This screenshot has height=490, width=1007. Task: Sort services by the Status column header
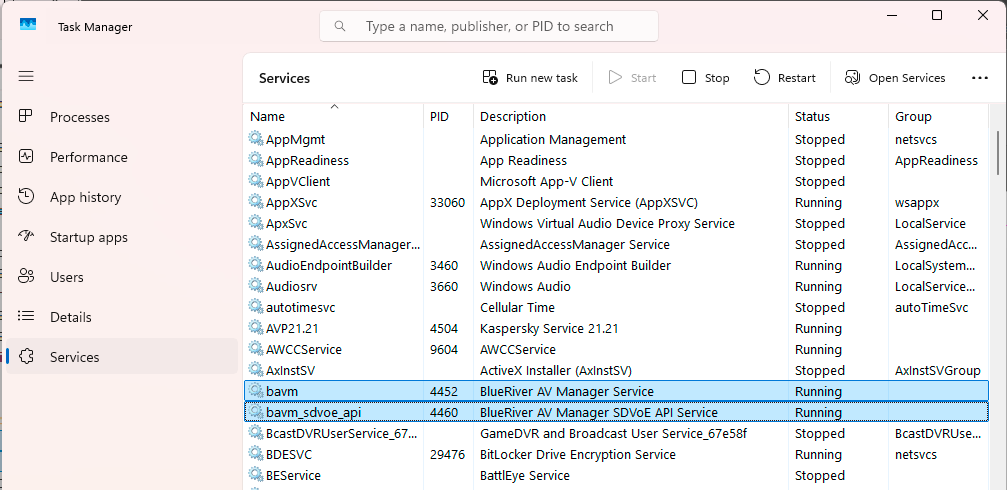(x=812, y=117)
